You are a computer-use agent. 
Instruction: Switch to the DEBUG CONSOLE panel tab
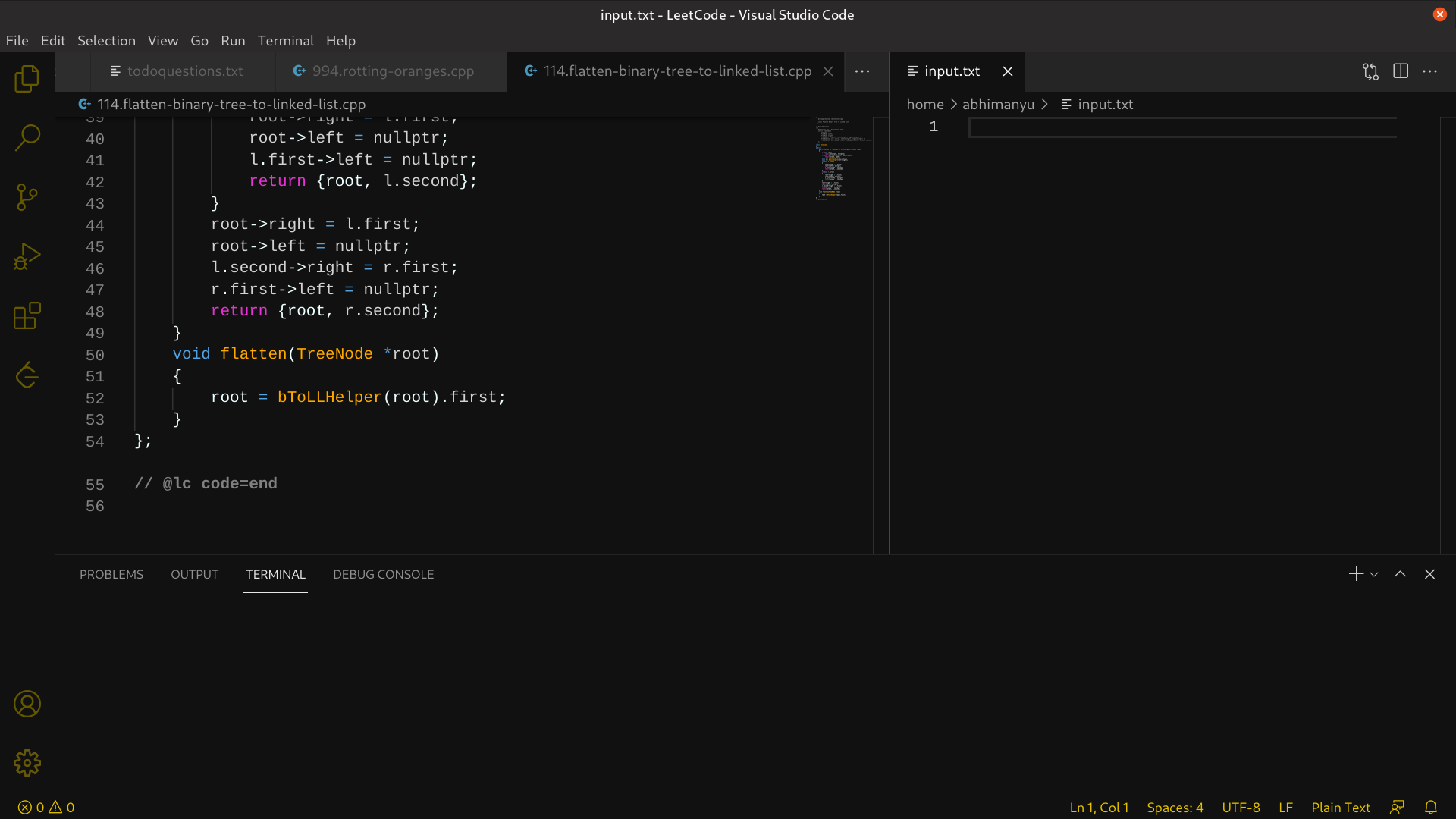pyautogui.click(x=384, y=575)
